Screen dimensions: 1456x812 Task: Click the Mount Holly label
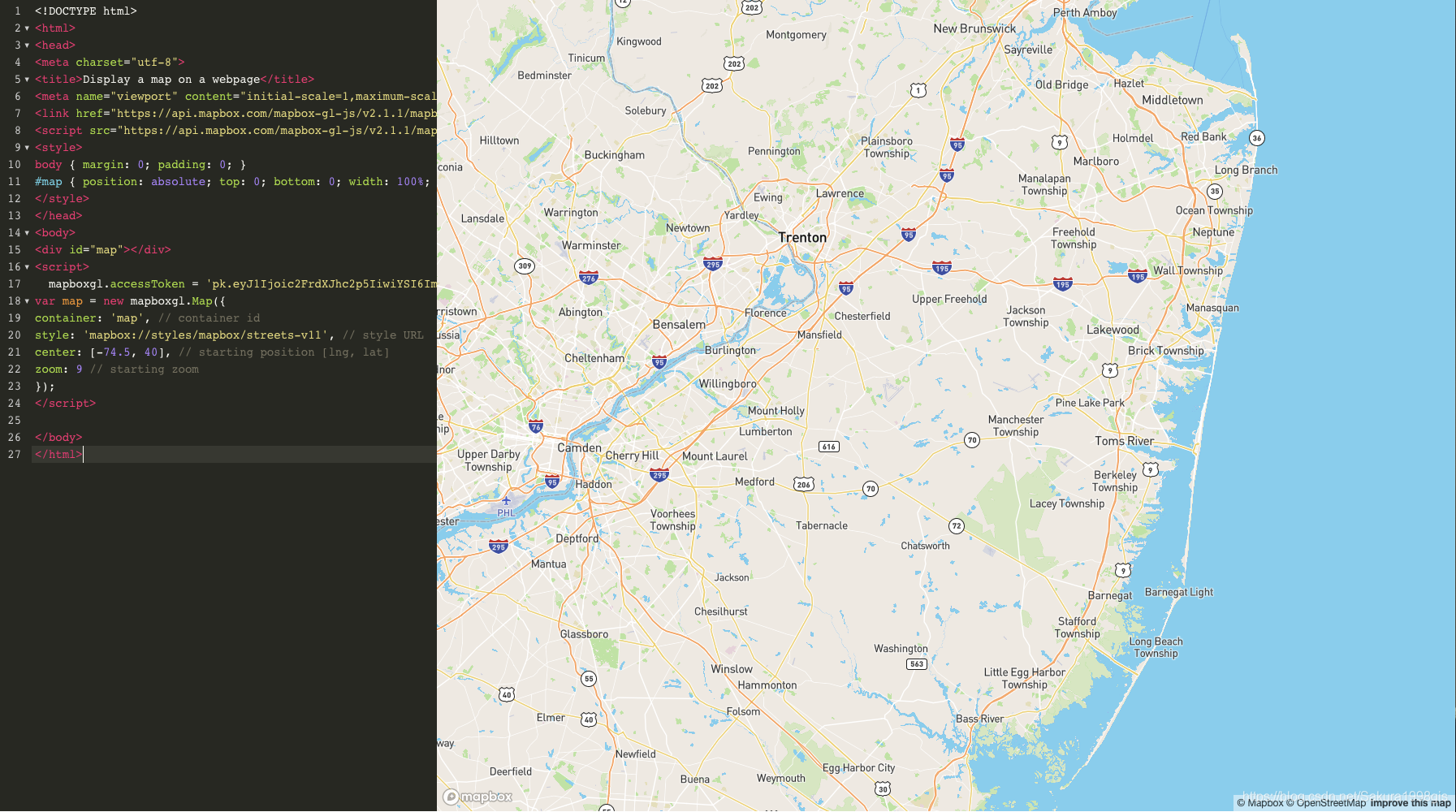[x=776, y=411]
